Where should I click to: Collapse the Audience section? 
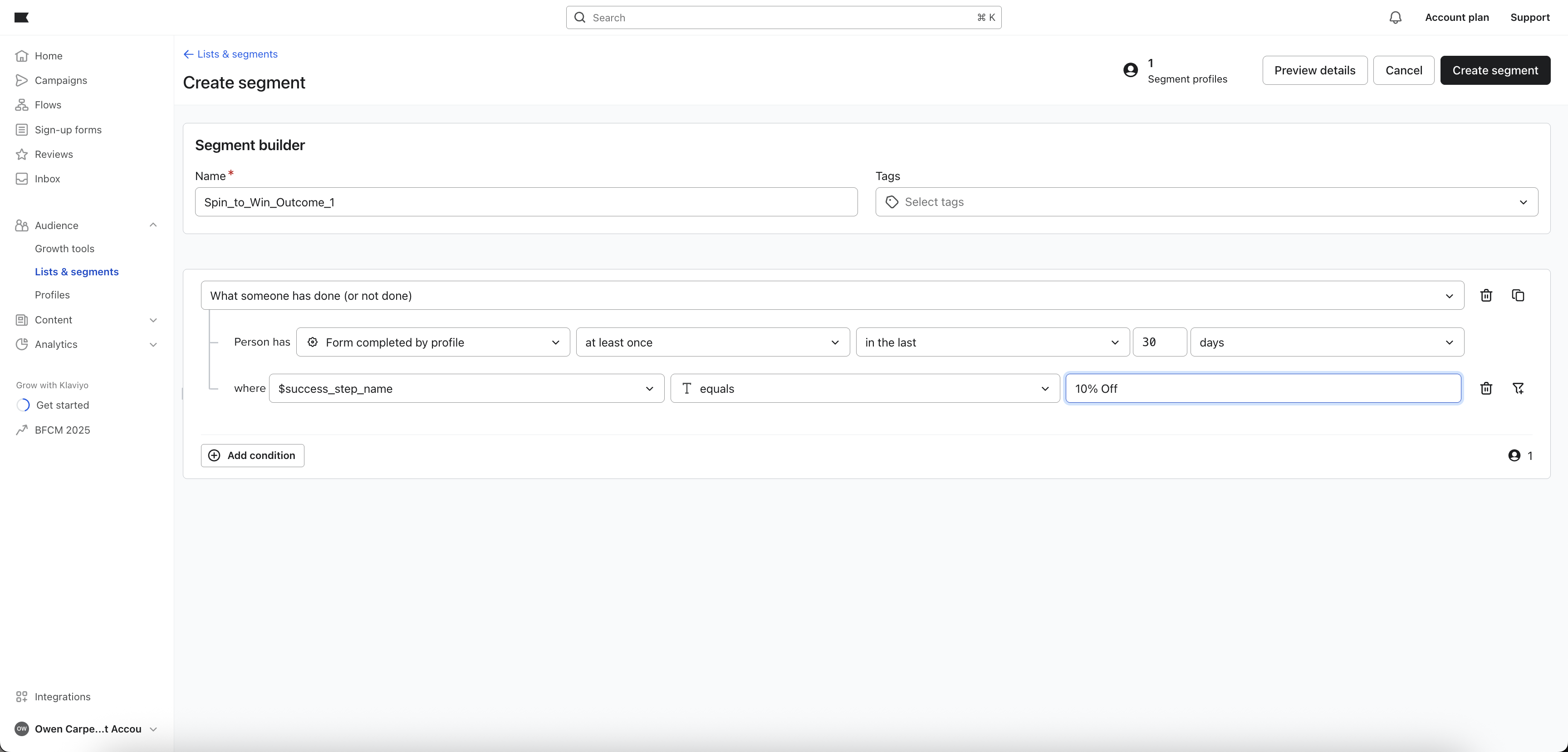pos(153,225)
